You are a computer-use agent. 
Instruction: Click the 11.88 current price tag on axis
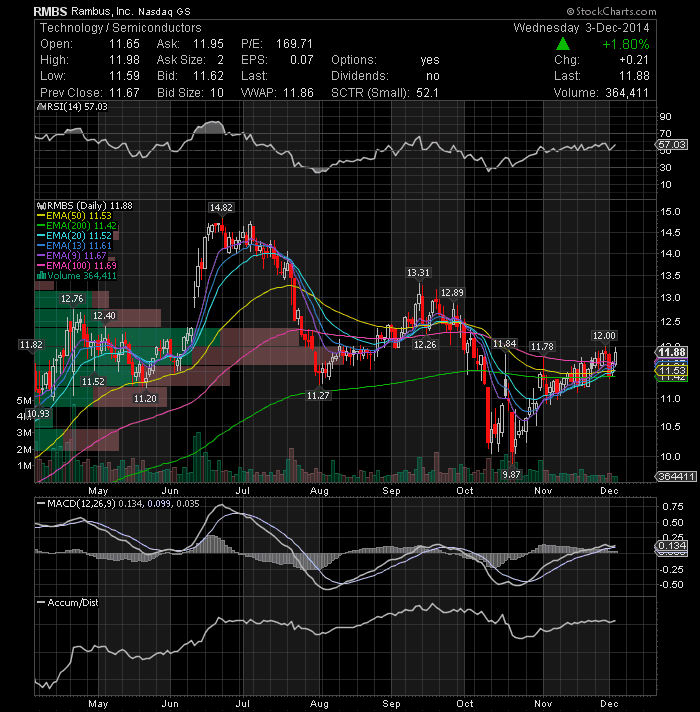point(672,352)
